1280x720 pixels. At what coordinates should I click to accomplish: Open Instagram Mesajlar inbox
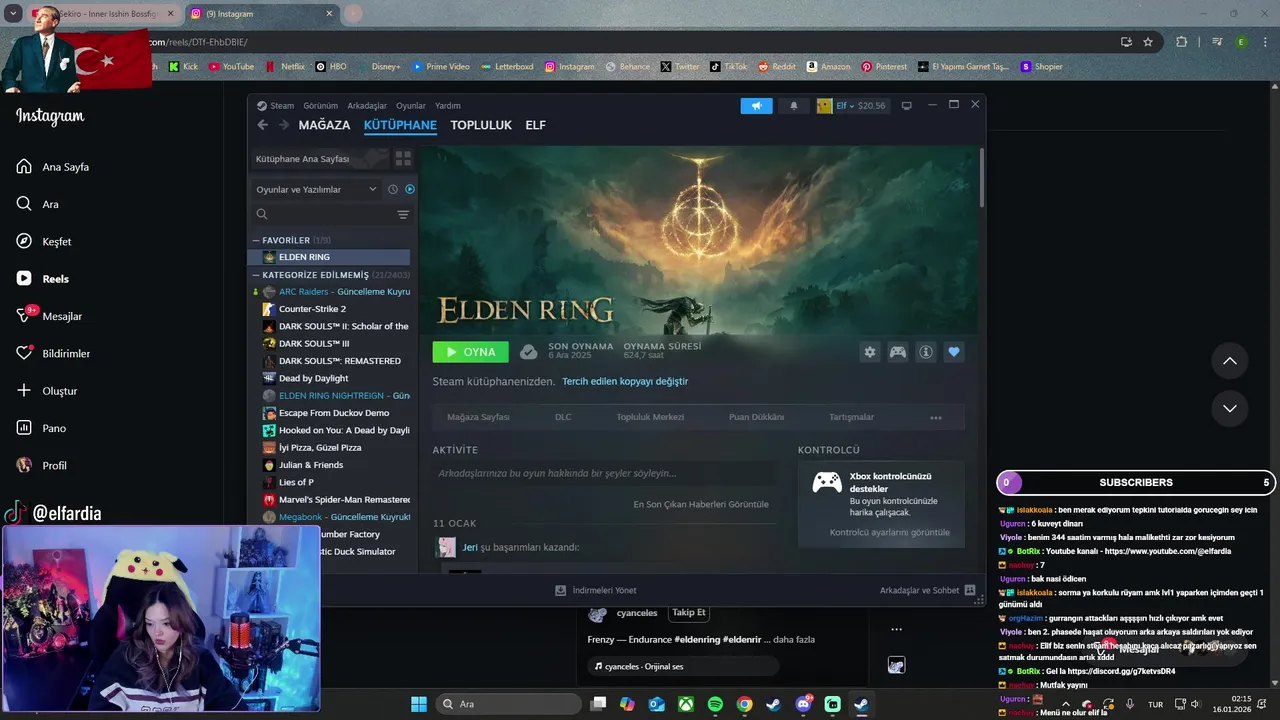pos(50,316)
